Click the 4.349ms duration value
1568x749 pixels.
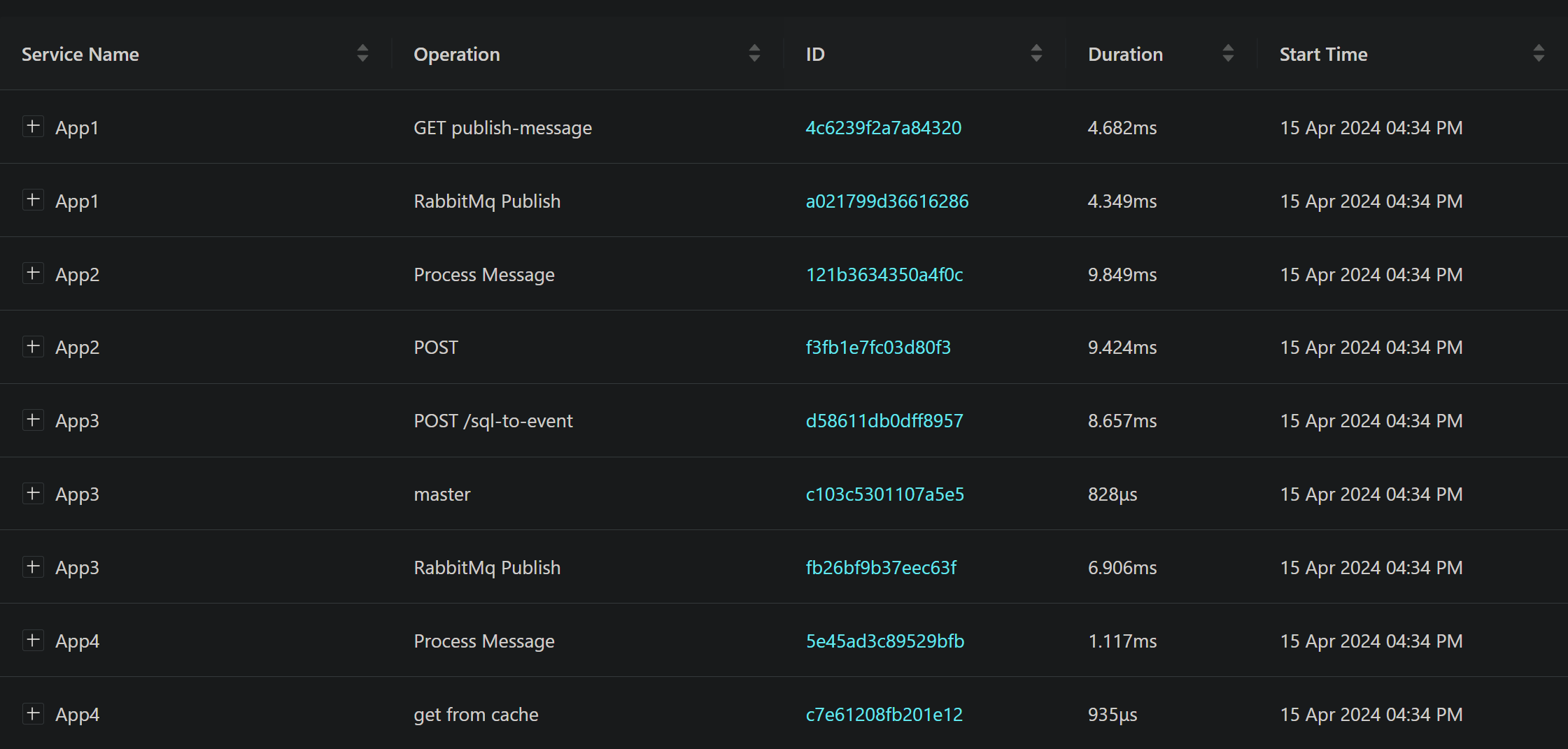(x=1122, y=201)
